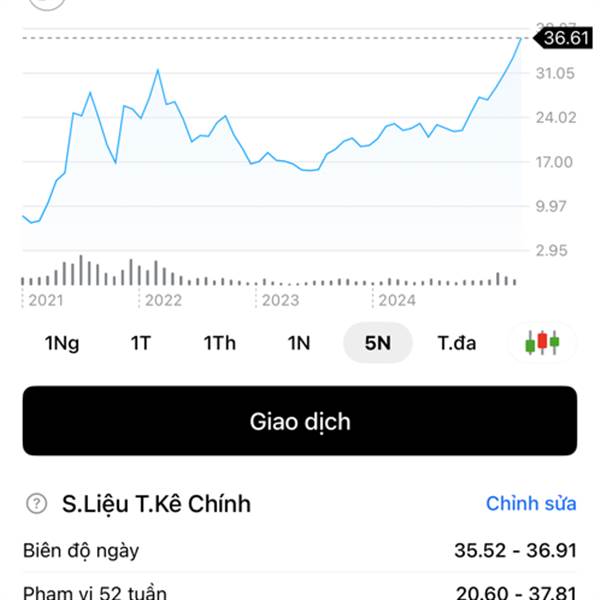Click the 2021 marker on time axis

pyautogui.click(x=45, y=299)
